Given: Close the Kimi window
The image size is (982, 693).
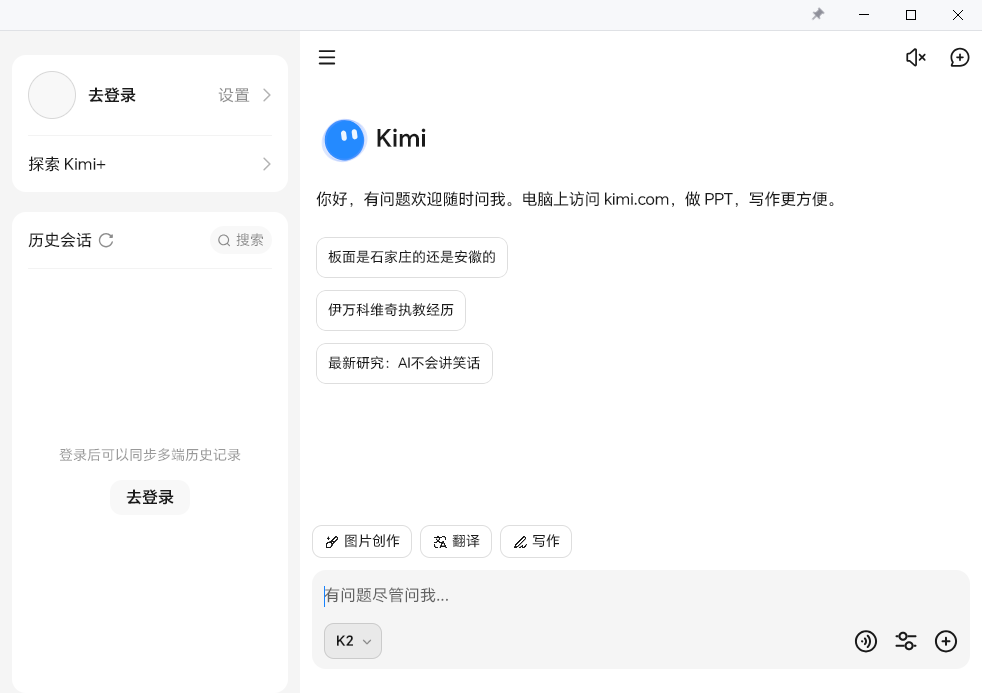Looking at the screenshot, I should (x=958, y=14).
